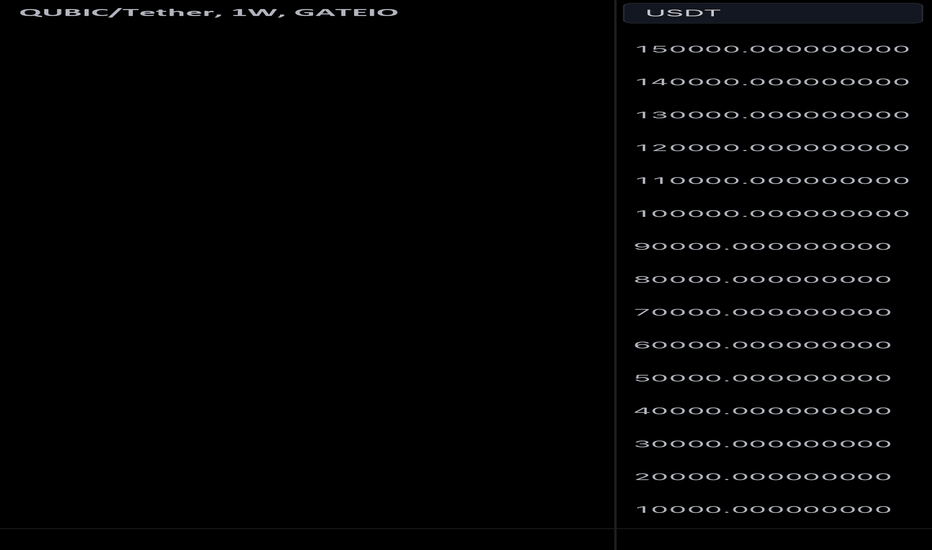Click price label 120000.000000000

coord(773,147)
